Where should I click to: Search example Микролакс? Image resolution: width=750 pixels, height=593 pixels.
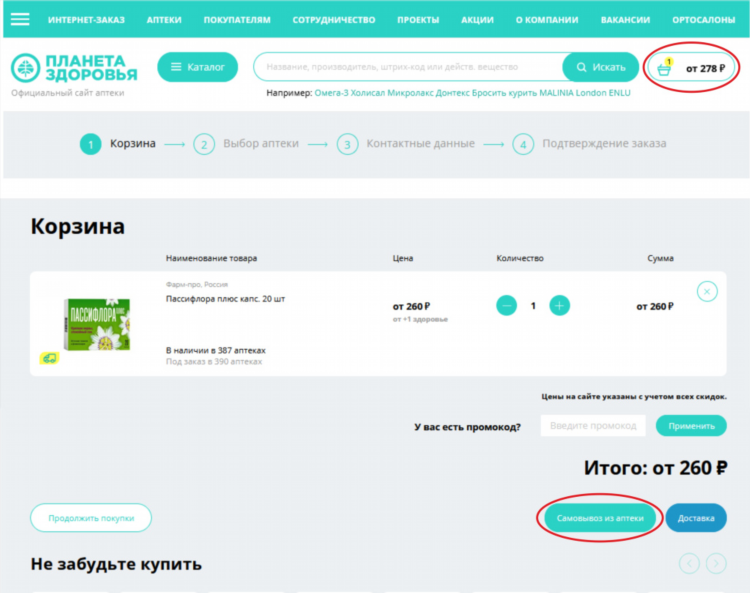click(410, 93)
